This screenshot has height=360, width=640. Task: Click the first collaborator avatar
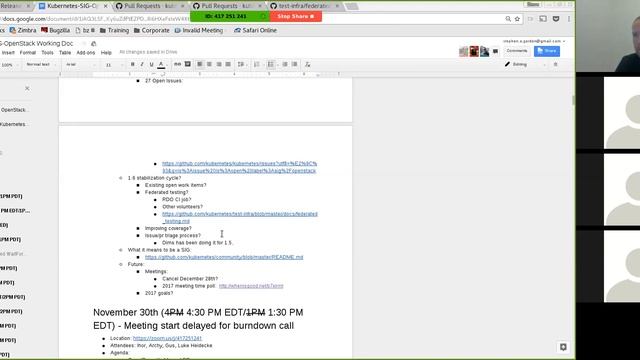pos(463,51)
